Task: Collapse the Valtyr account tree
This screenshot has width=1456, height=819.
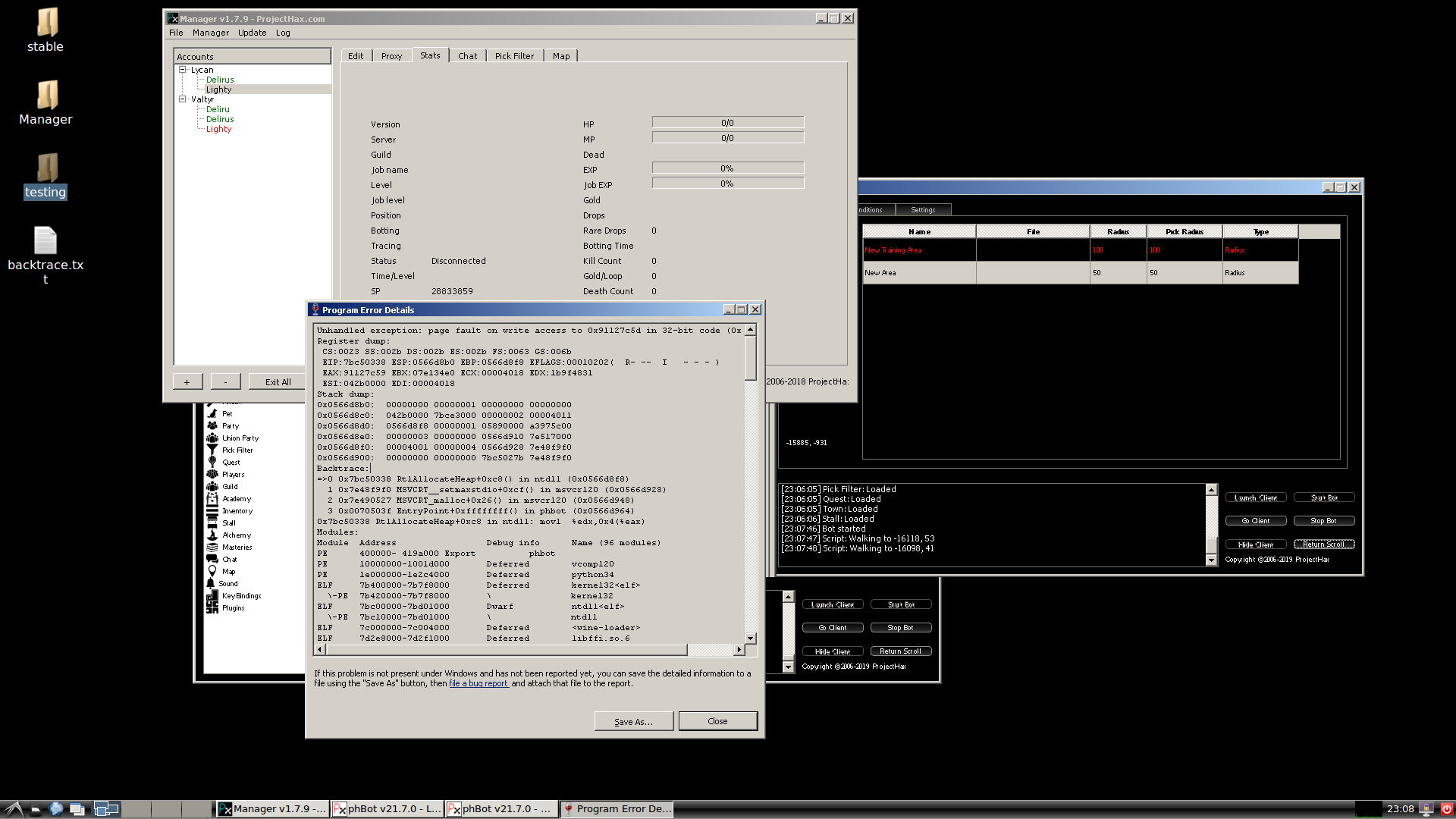Action: pyautogui.click(x=182, y=99)
